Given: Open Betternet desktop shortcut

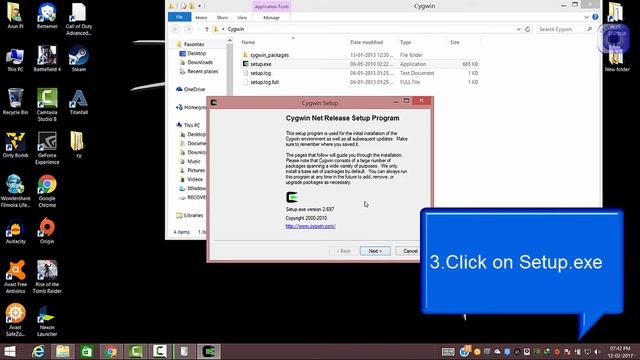Looking at the screenshot, I should point(47,16).
